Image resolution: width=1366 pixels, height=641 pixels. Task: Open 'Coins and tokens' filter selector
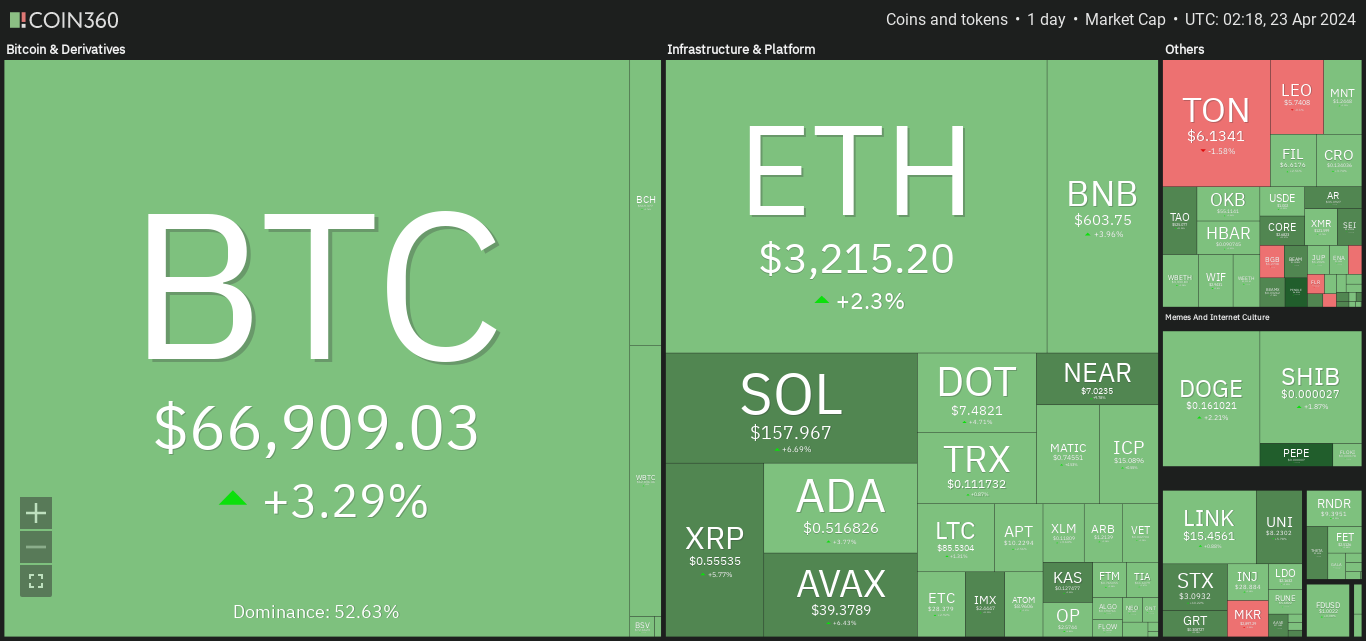point(946,20)
